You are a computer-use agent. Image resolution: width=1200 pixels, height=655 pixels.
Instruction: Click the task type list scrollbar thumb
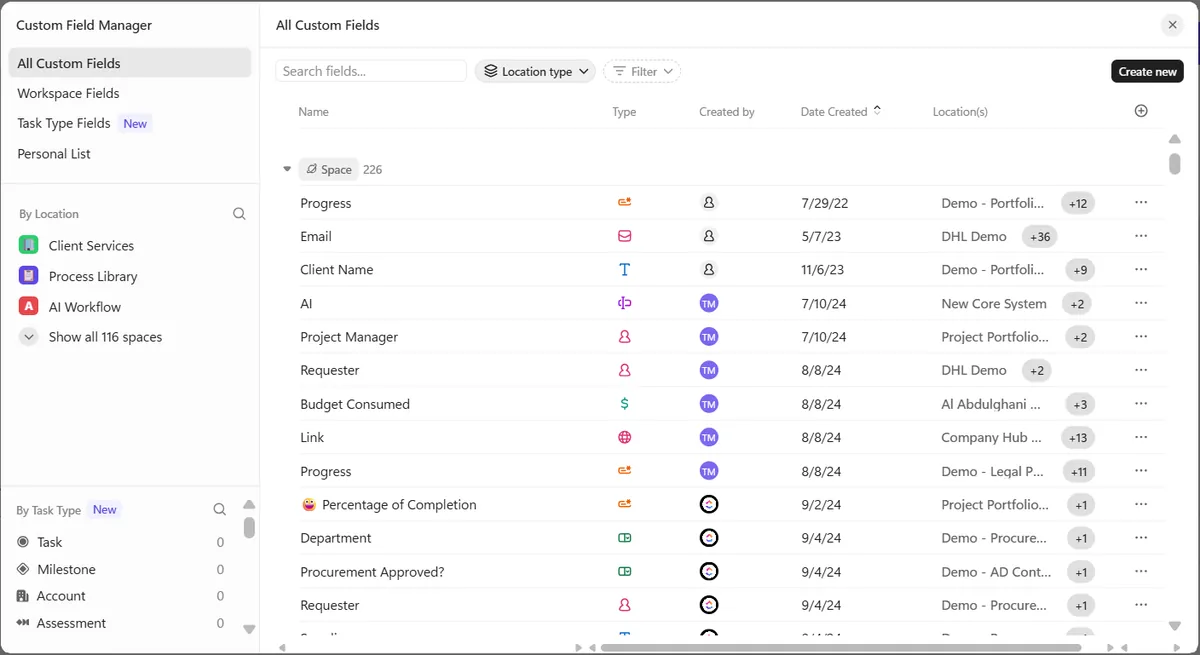(249, 527)
